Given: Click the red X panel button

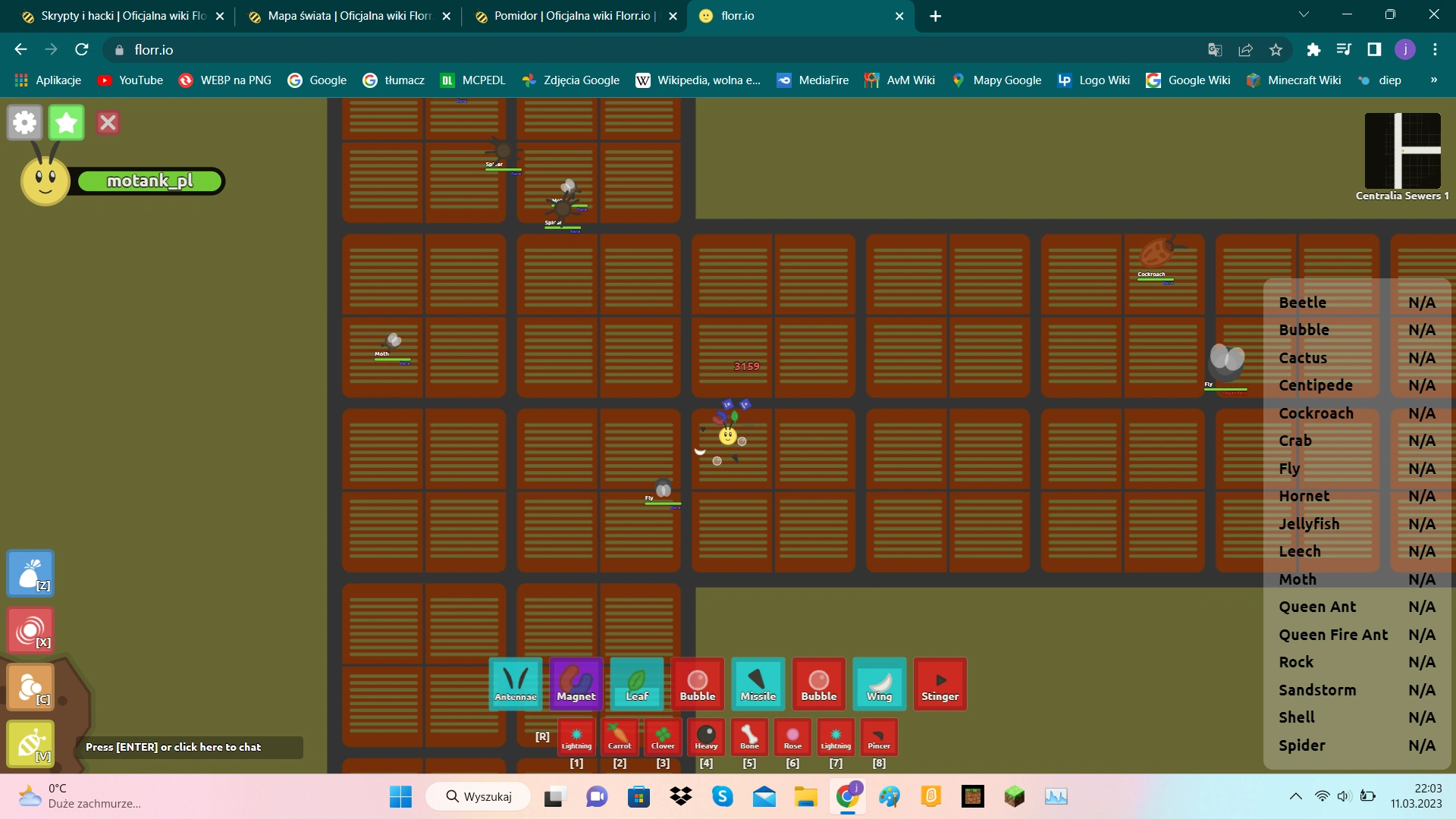Looking at the screenshot, I should tap(108, 122).
